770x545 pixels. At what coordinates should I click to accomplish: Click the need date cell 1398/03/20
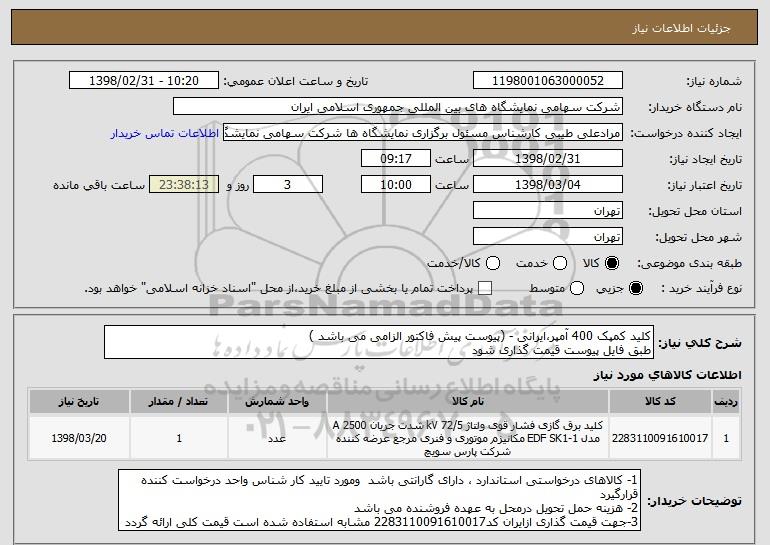click(x=79, y=438)
